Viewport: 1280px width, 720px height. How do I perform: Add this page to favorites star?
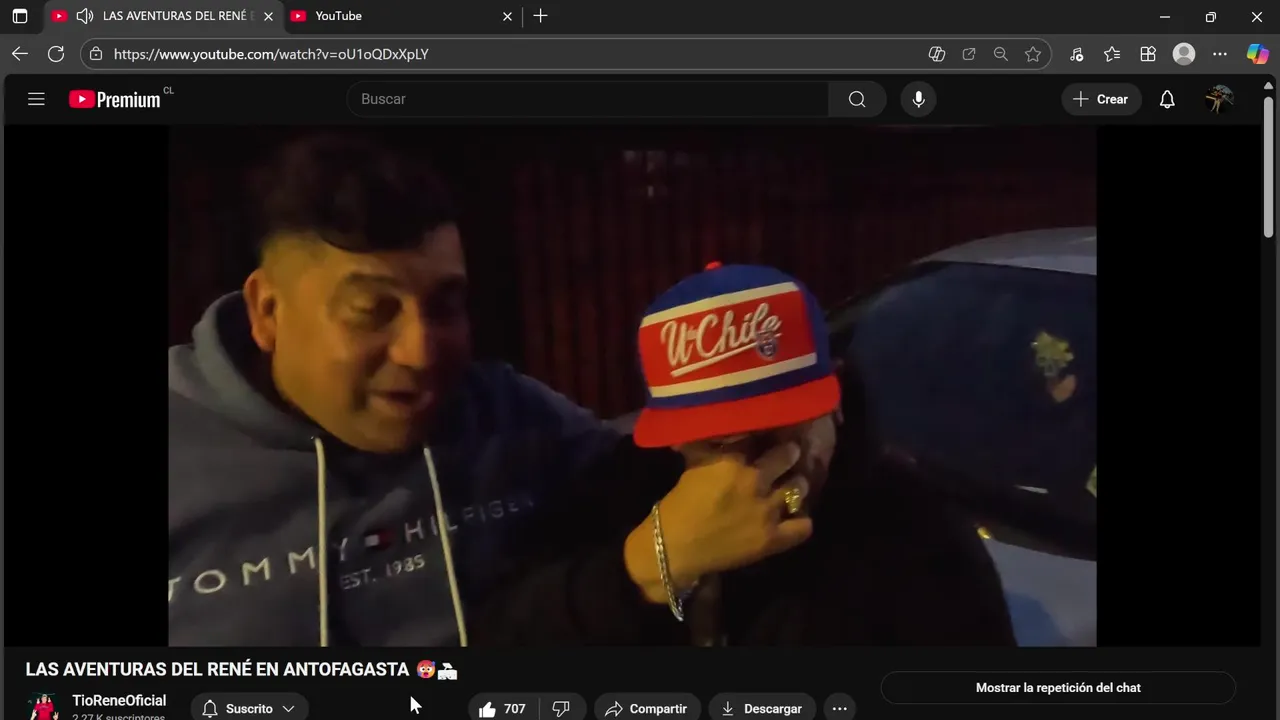click(x=1033, y=54)
